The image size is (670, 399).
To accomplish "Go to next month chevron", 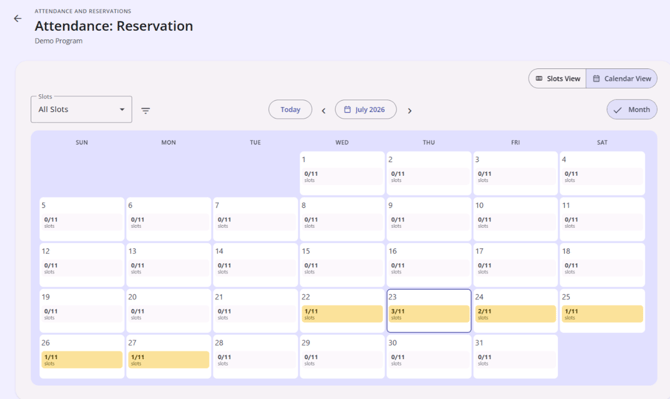I will pyautogui.click(x=409, y=111).
